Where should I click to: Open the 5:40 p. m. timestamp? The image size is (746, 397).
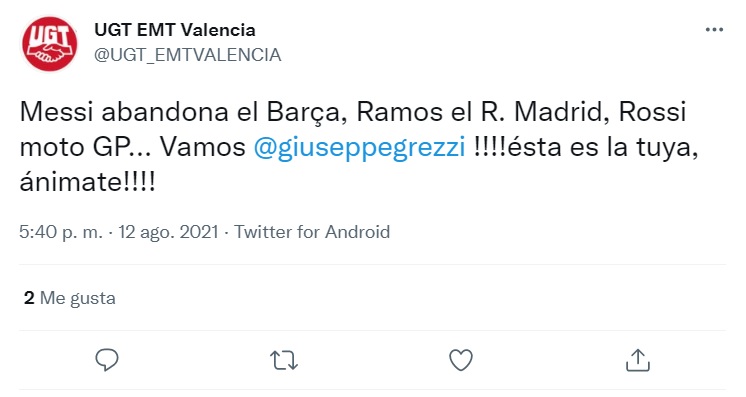(x=61, y=232)
